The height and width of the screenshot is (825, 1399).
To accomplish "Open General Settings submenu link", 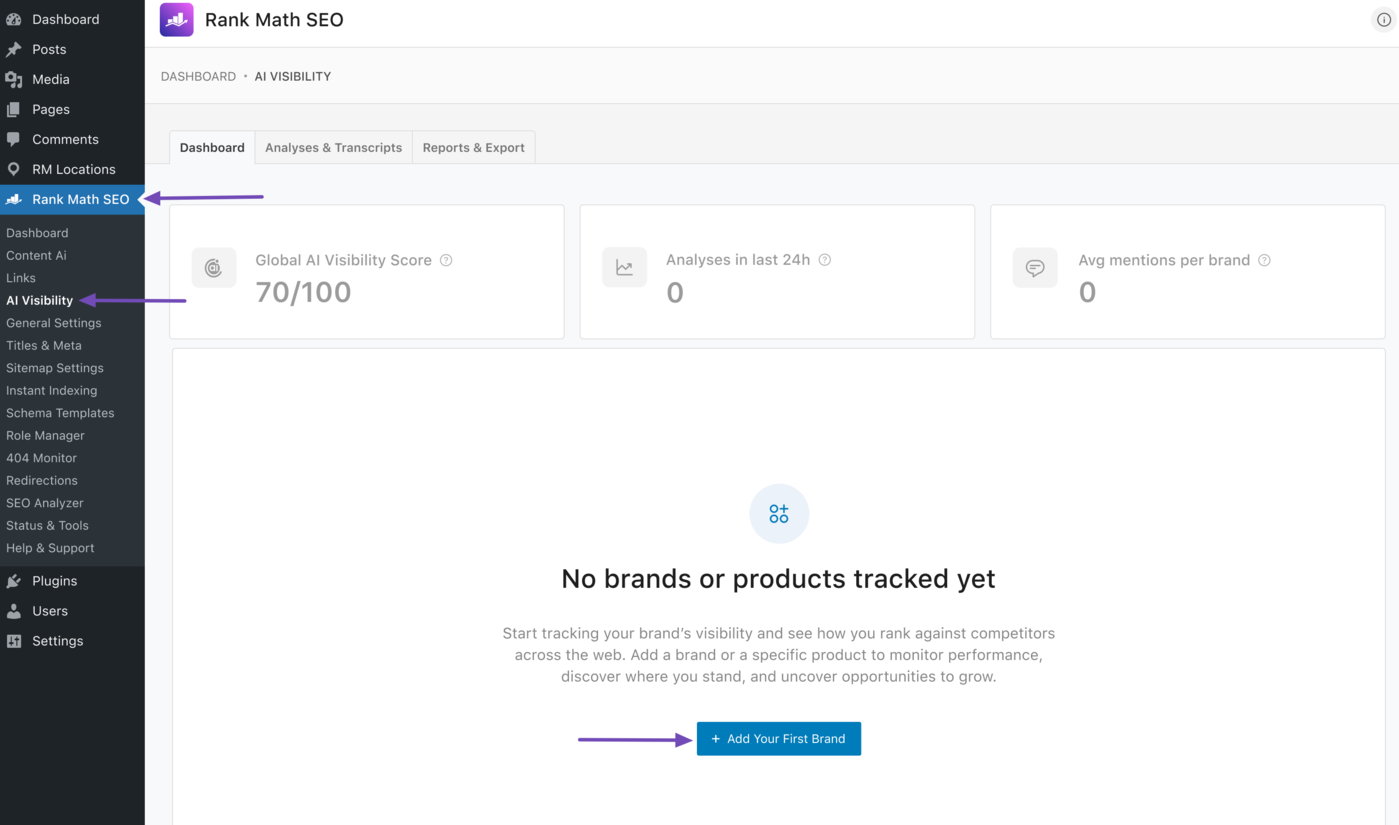I will tap(54, 323).
